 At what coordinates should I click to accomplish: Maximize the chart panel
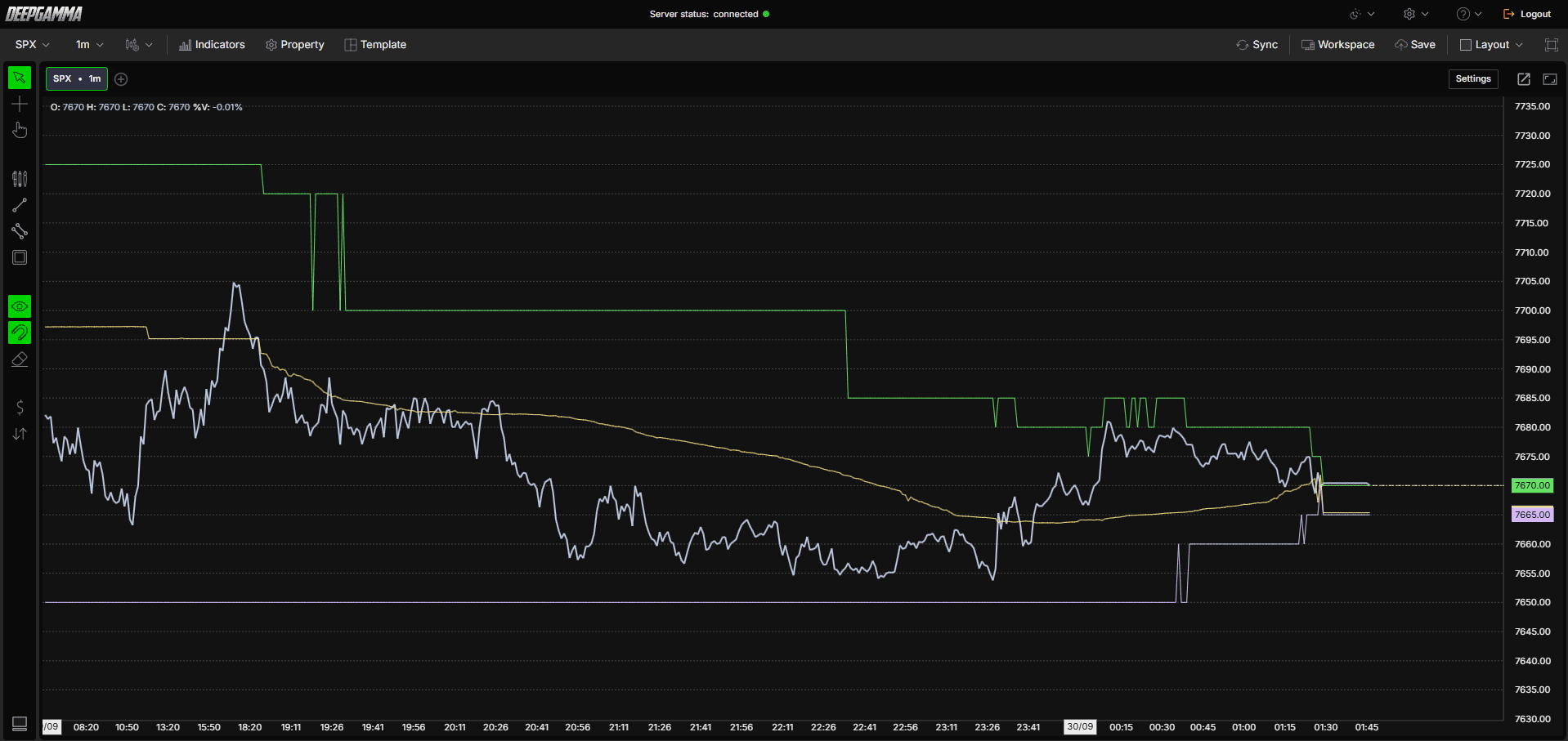pyautogui.click(x=1550, y=79)
